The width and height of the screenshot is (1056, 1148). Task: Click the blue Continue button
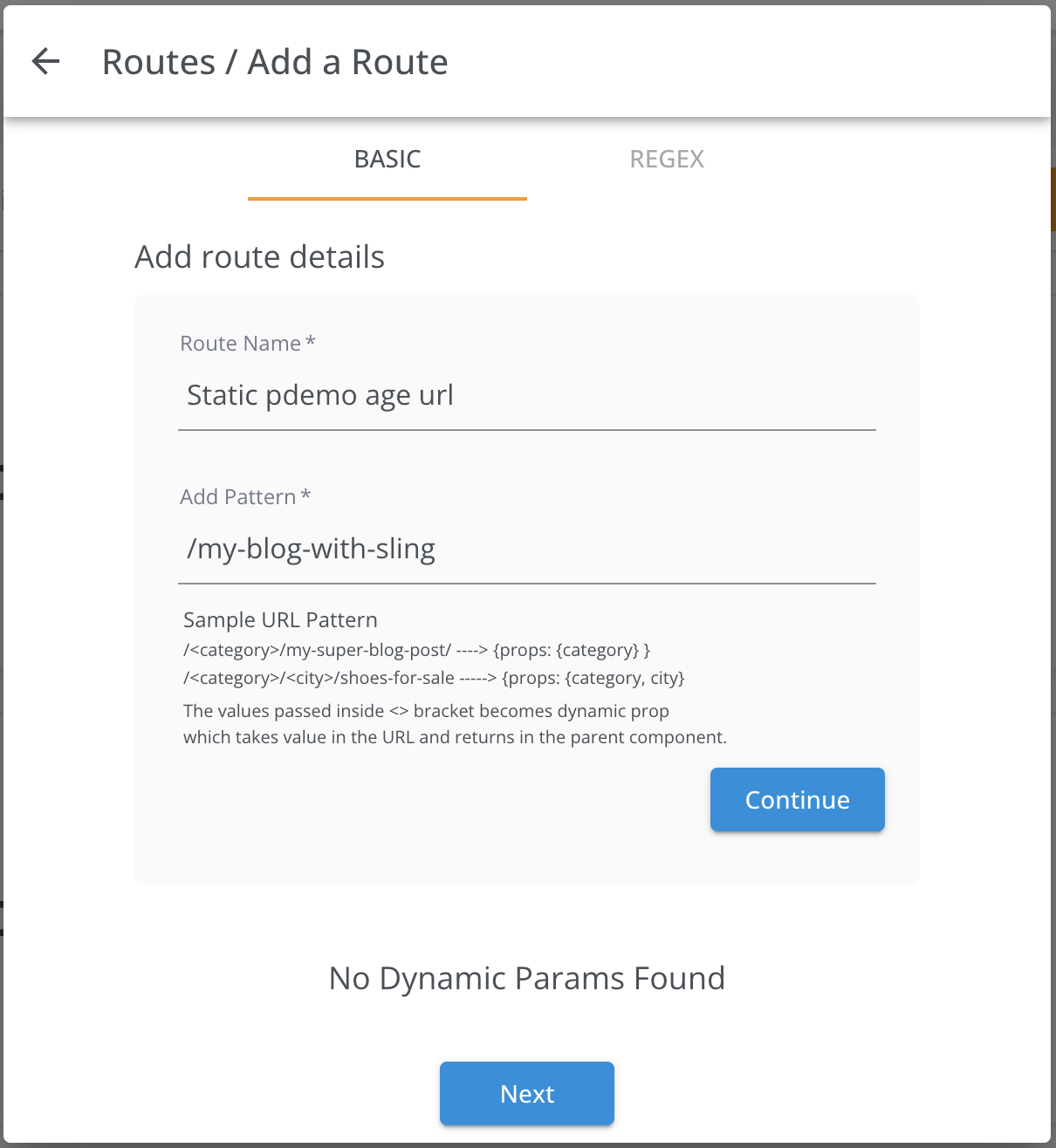pos(798,800)
